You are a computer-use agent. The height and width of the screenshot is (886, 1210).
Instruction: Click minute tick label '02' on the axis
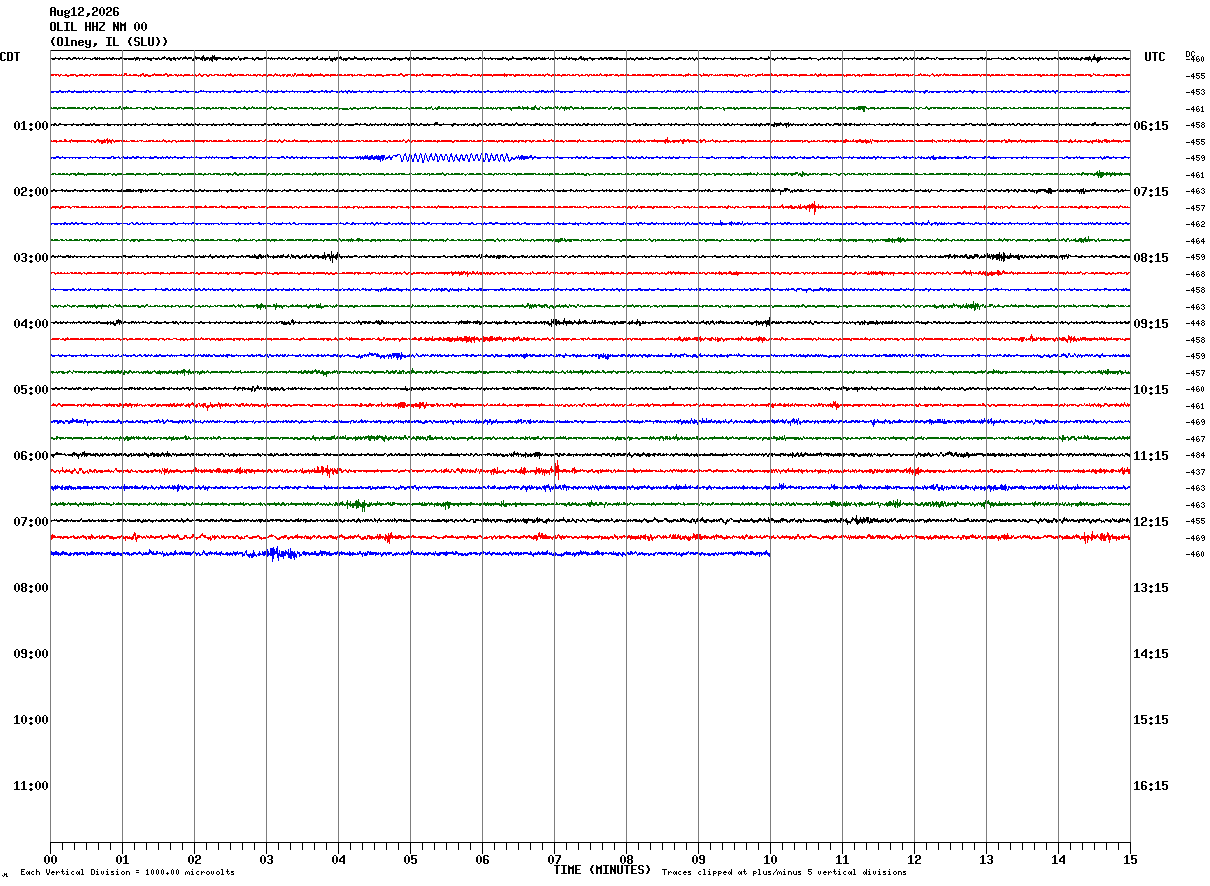[194, 860]
